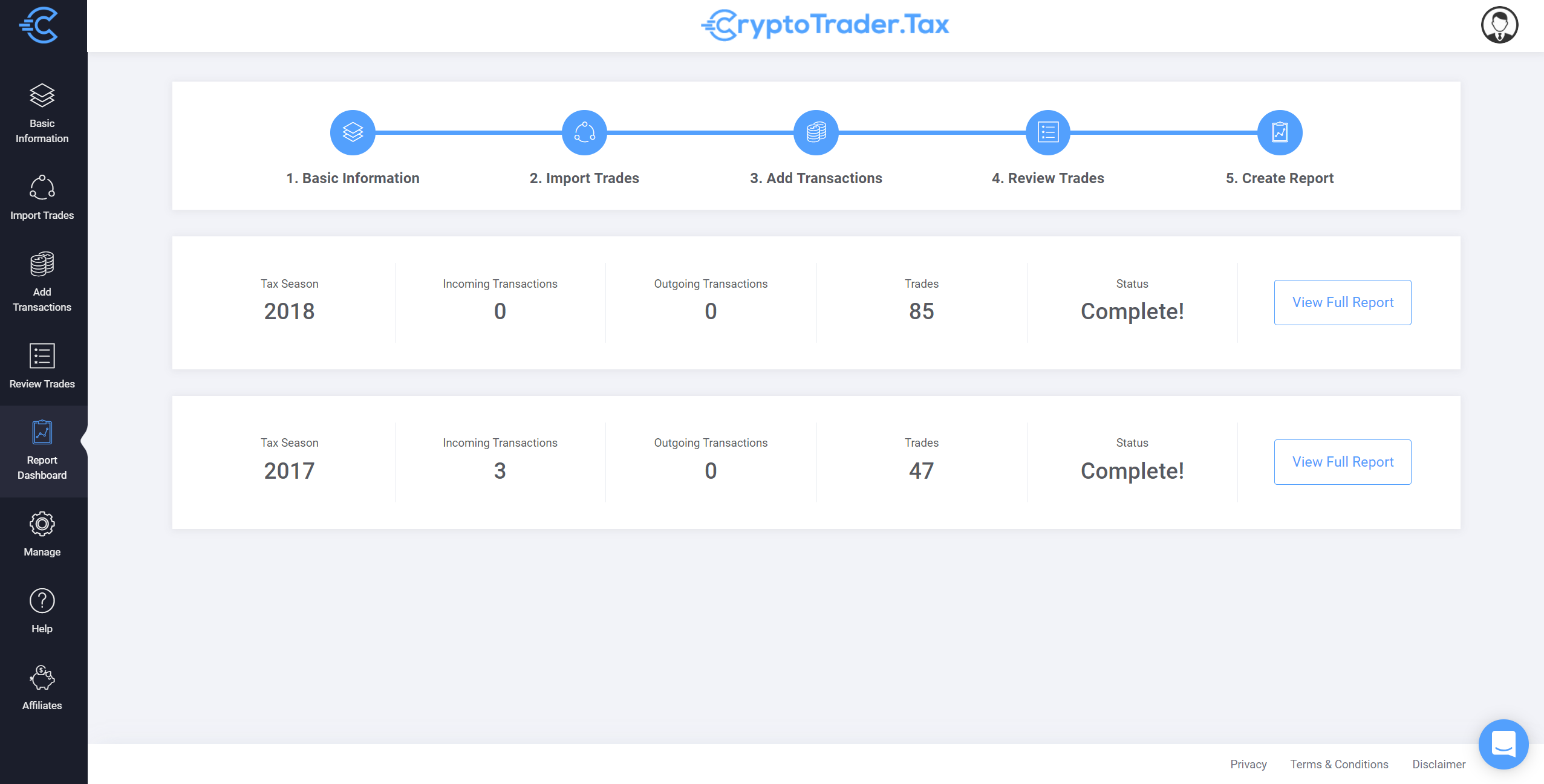
Task: Open the Privacy footer link
Action: [1248, 764]
